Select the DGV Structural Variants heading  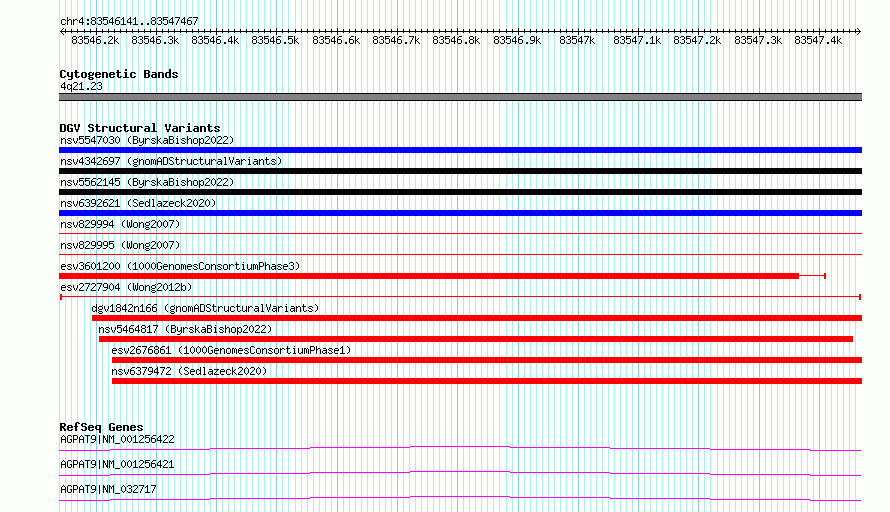point(140,128)
